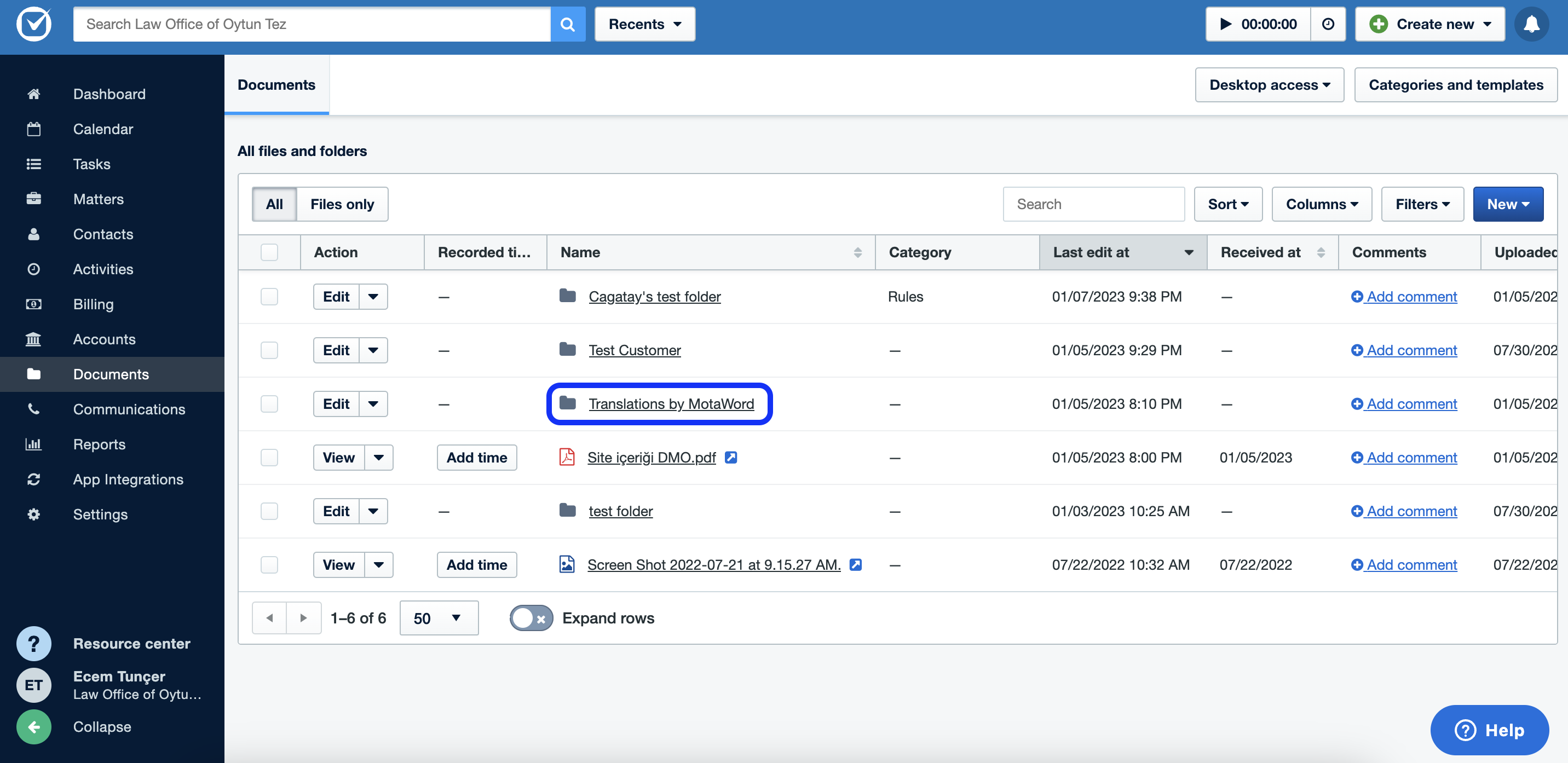The image size is (1568, 763).
Task: Check the select-all header checkbox
Action: [269, 252]
